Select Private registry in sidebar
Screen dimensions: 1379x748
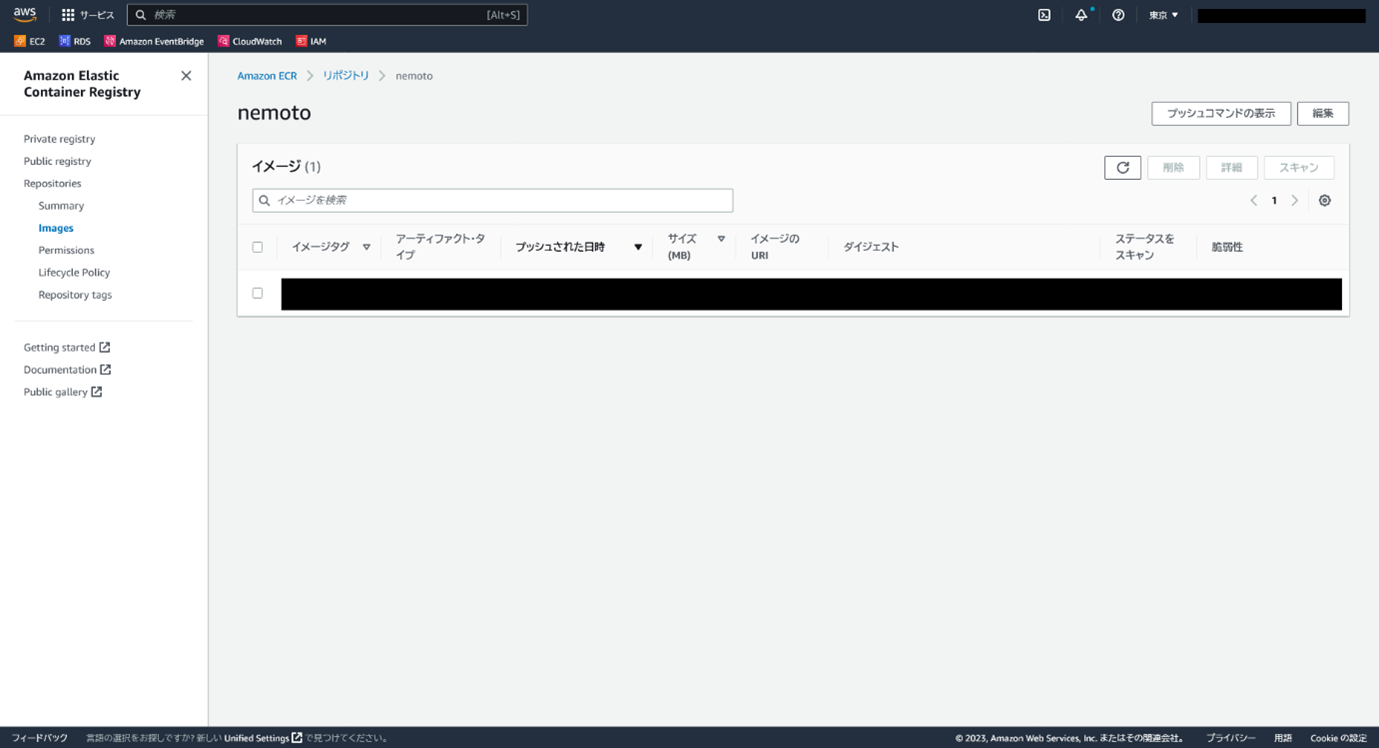(60, 139)
